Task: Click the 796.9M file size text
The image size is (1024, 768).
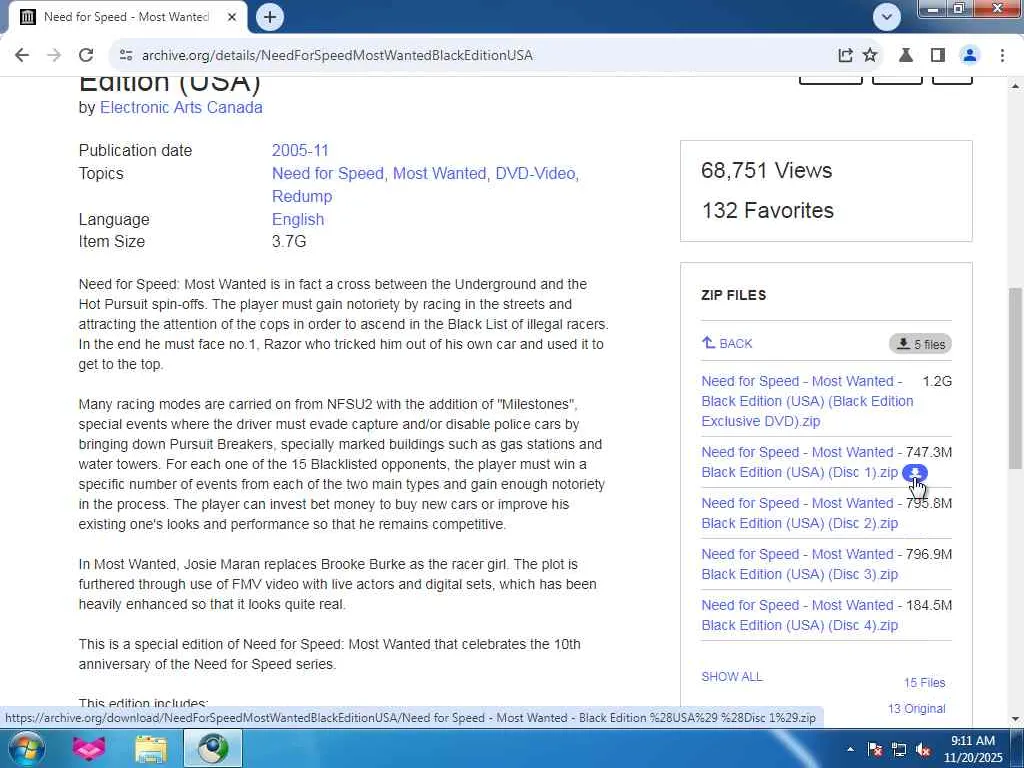Action: click(x=929, y=554)
